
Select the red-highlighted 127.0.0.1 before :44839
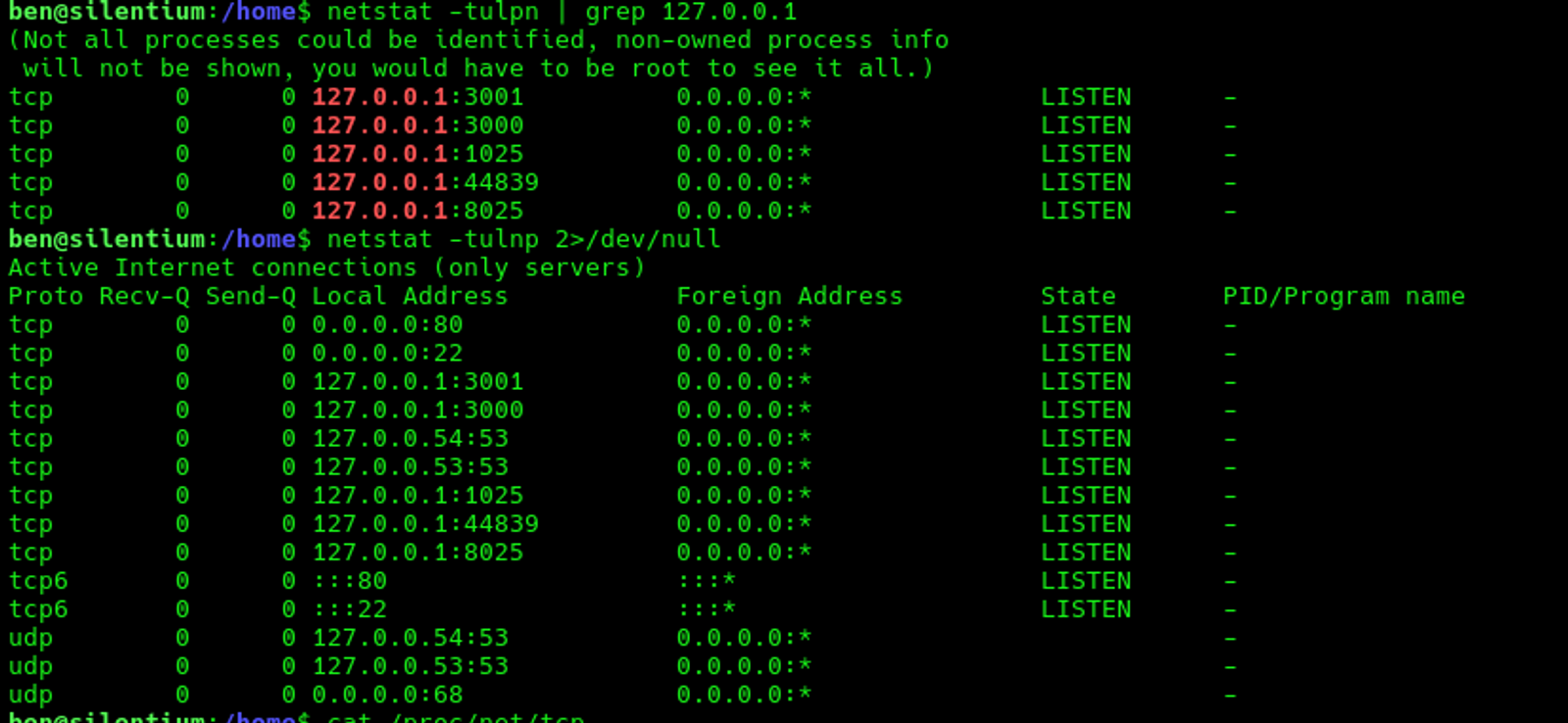tap(379, 182)
